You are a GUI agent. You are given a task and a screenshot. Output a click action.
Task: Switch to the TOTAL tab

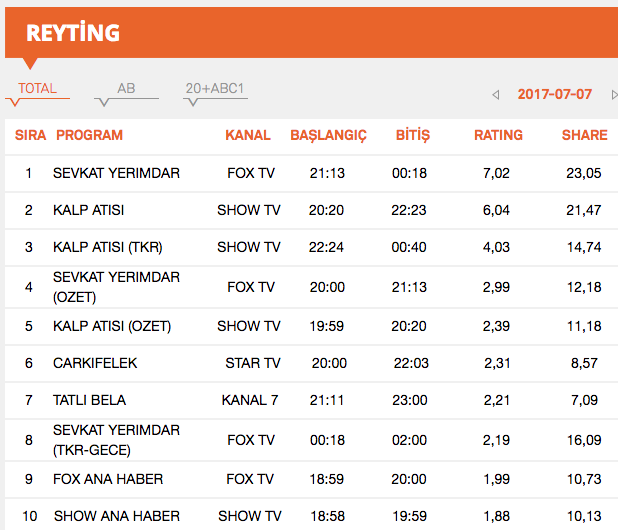point(38,89)
